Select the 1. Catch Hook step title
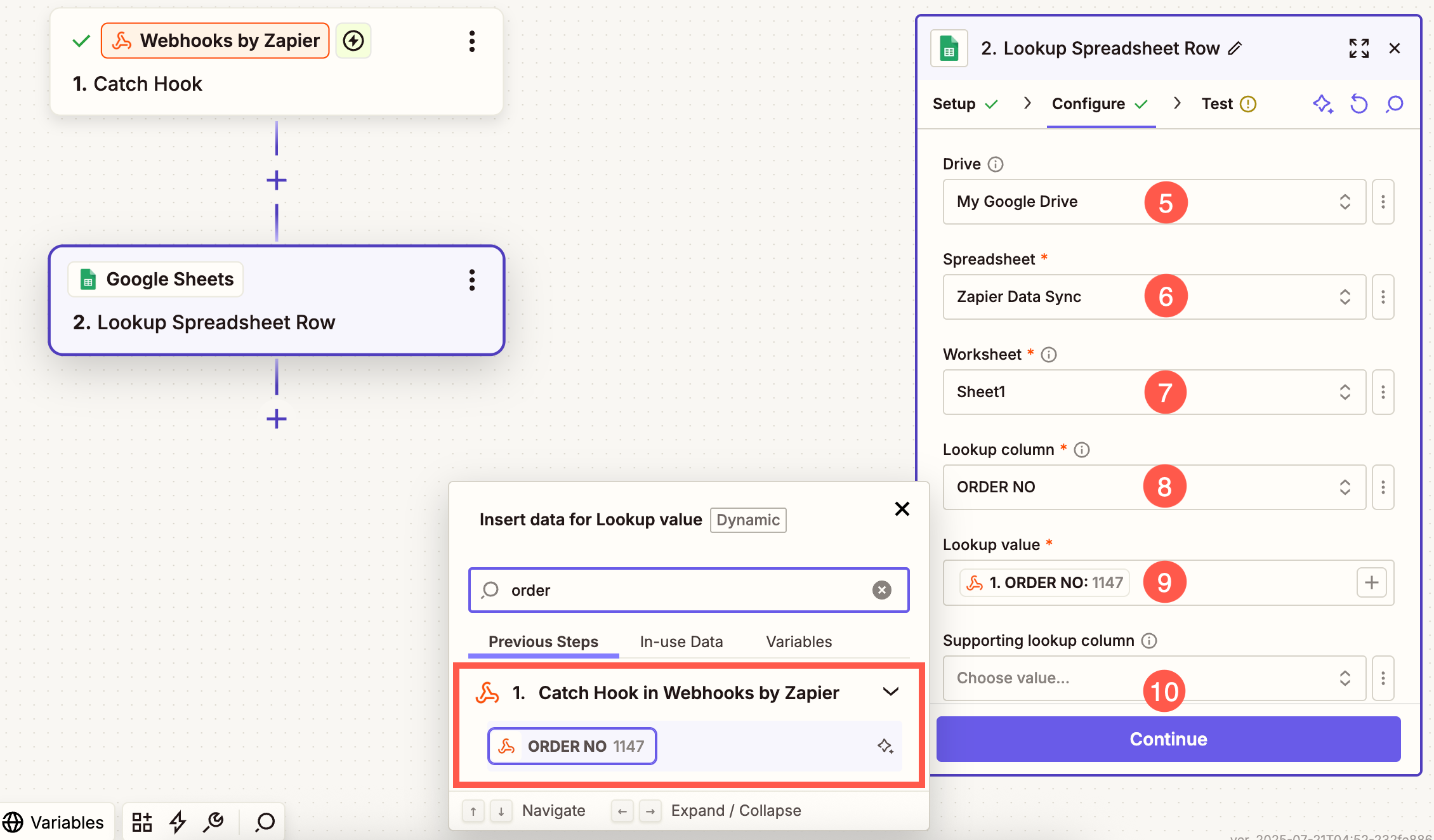 point(137,84)
